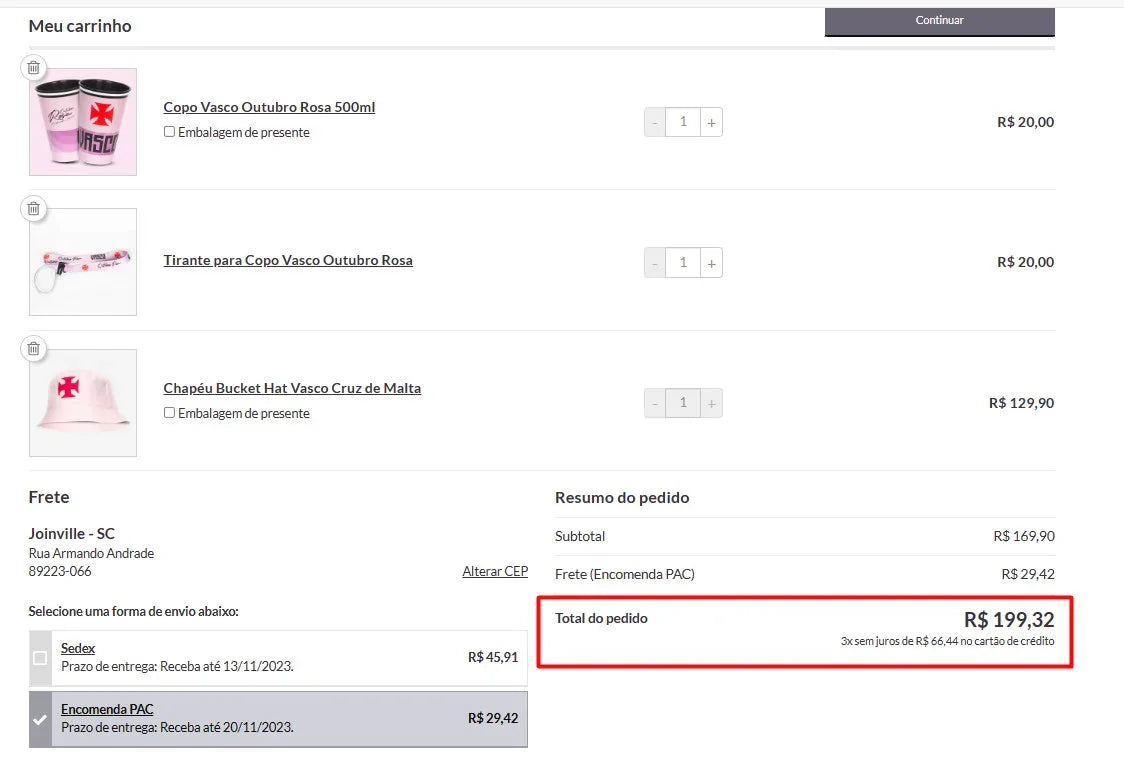Click the Subtotal value R$ 169,90

click(1024, 536)
